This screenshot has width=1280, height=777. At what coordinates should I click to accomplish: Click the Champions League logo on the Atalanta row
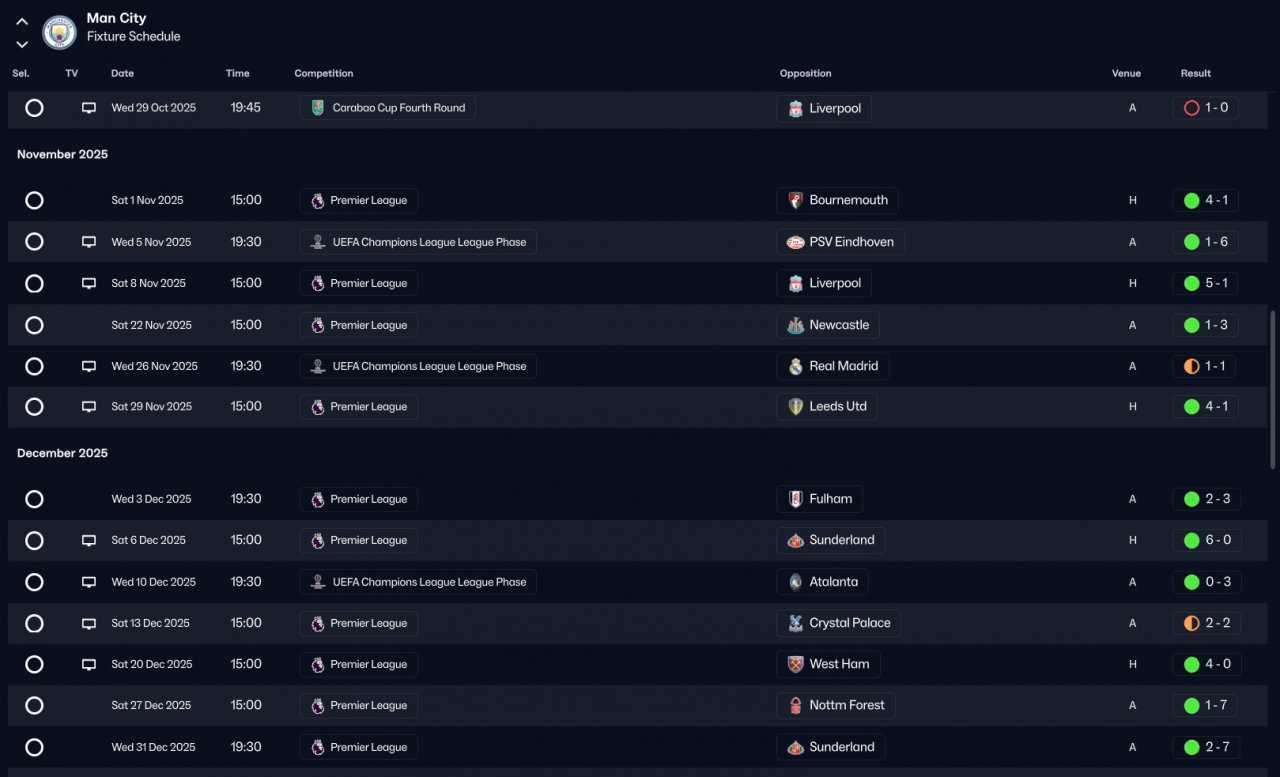[318, 582]
